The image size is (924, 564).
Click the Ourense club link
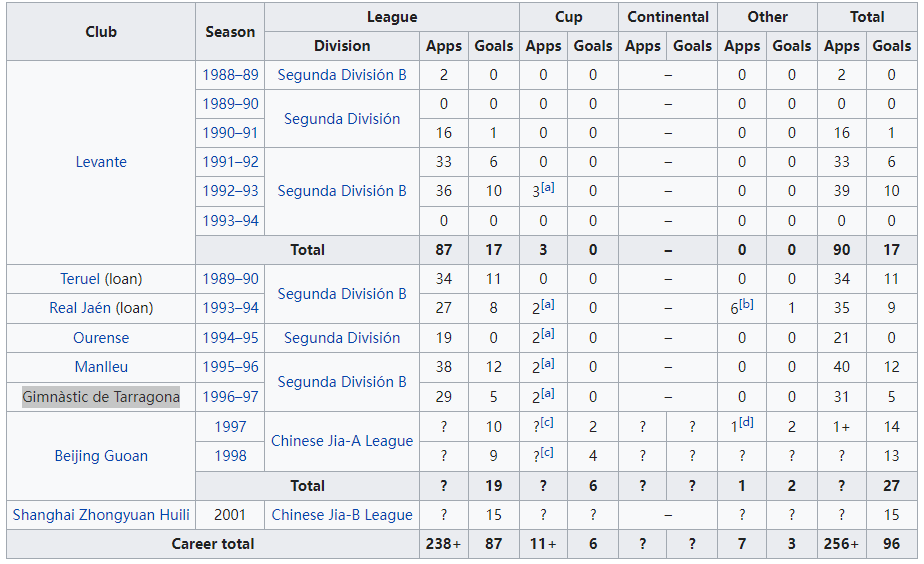pos(101,338)
